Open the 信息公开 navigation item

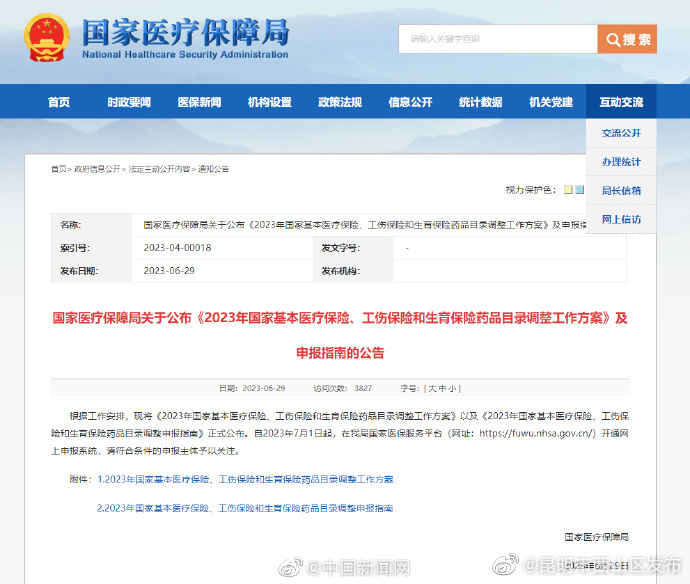coord(410,102)
